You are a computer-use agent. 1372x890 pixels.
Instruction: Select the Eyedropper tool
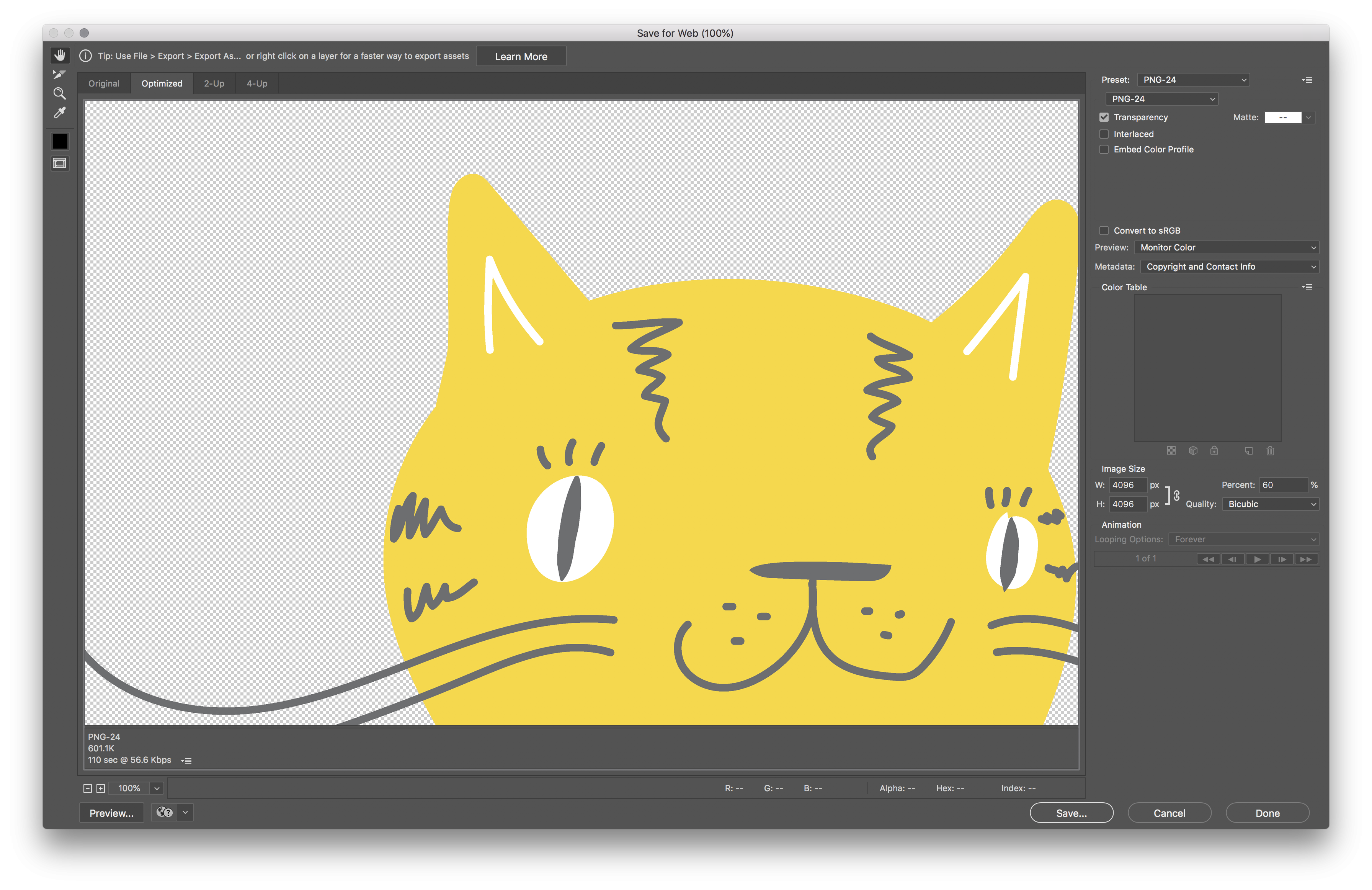point(59,113)
